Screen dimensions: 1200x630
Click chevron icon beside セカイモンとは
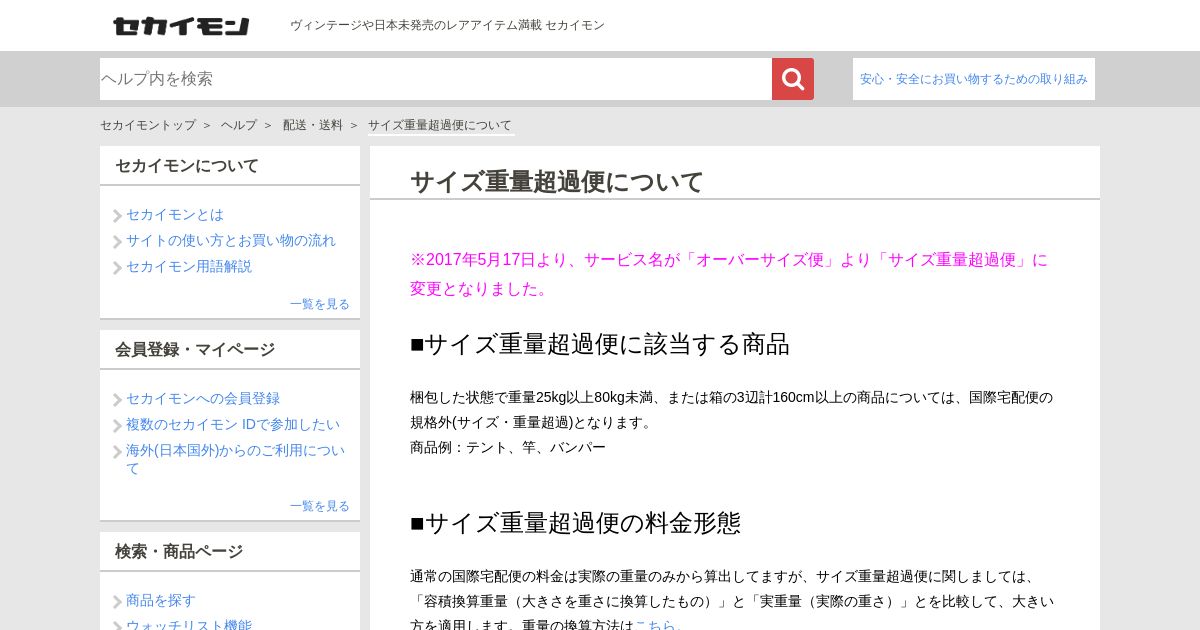117,216
